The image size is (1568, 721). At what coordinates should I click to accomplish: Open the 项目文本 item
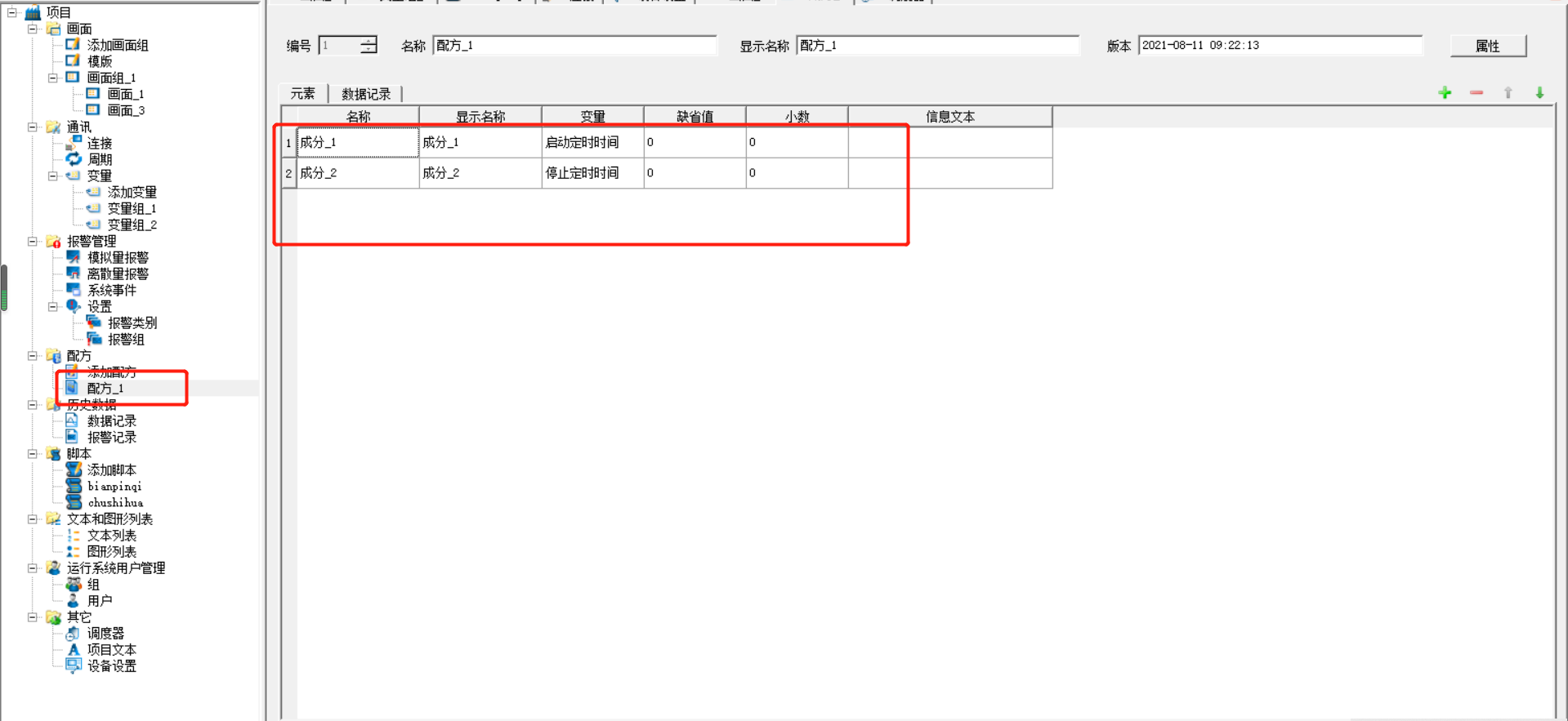coord(112,649)
